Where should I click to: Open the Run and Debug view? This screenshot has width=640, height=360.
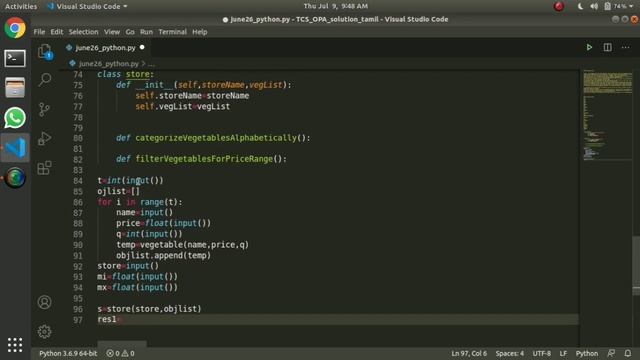44,138
